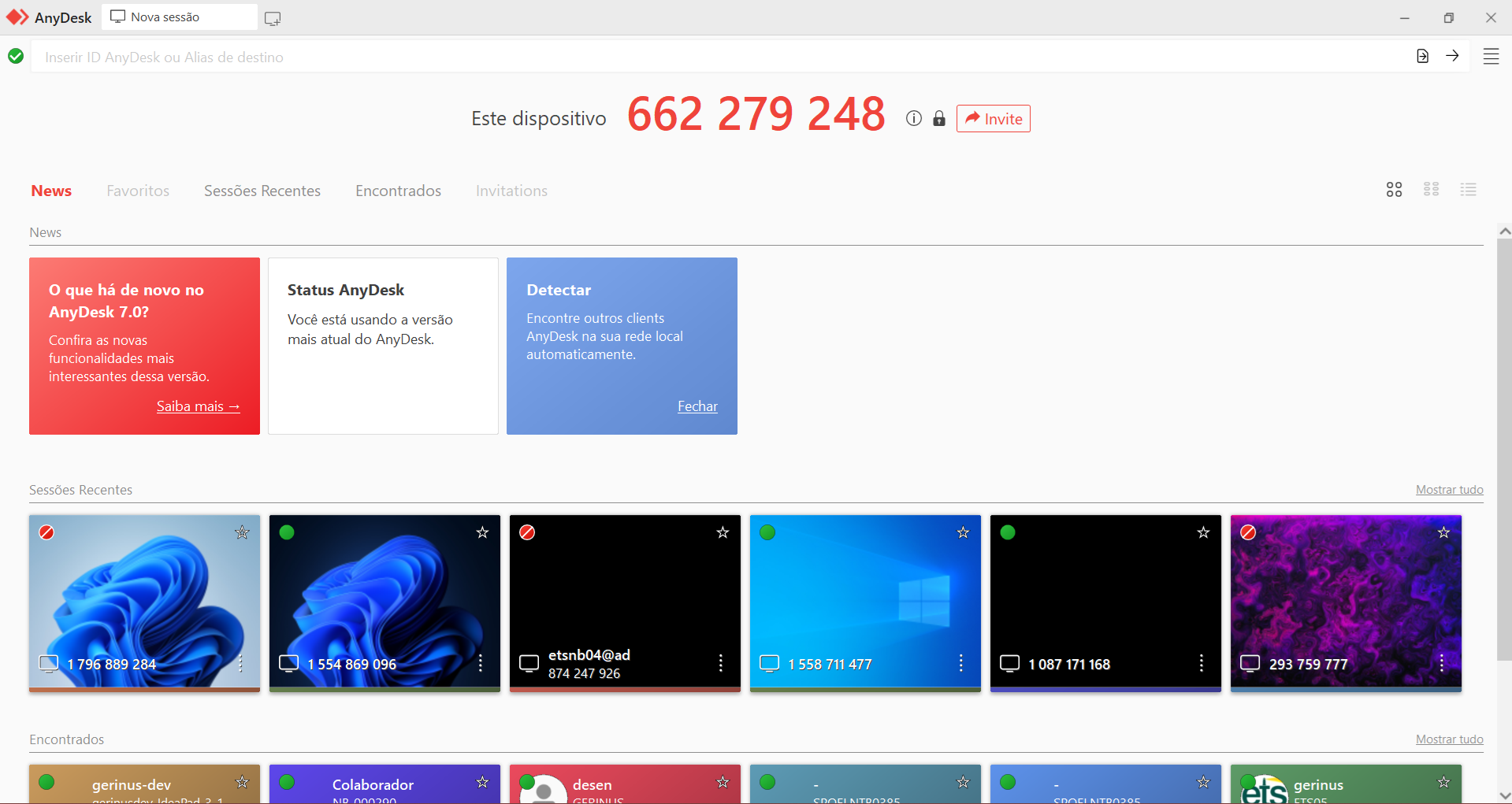The image size is (1512, 804).
Task: Open options menu for 1 087 171 168
Action: pyautogui.click(x=1202, y=663)
